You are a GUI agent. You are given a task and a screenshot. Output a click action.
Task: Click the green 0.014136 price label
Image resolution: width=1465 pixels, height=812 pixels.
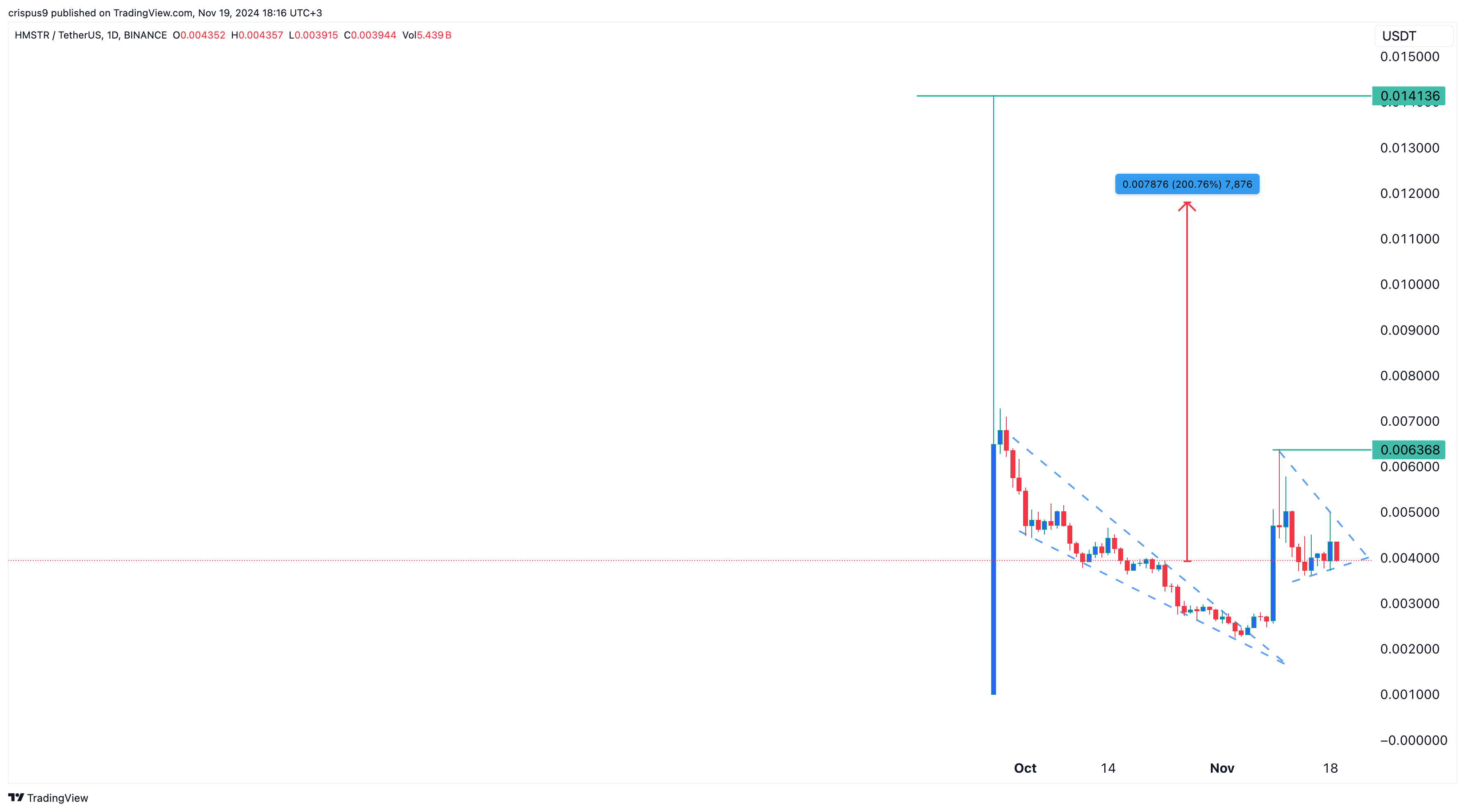pyautogui.click(x=1409, y=96)
